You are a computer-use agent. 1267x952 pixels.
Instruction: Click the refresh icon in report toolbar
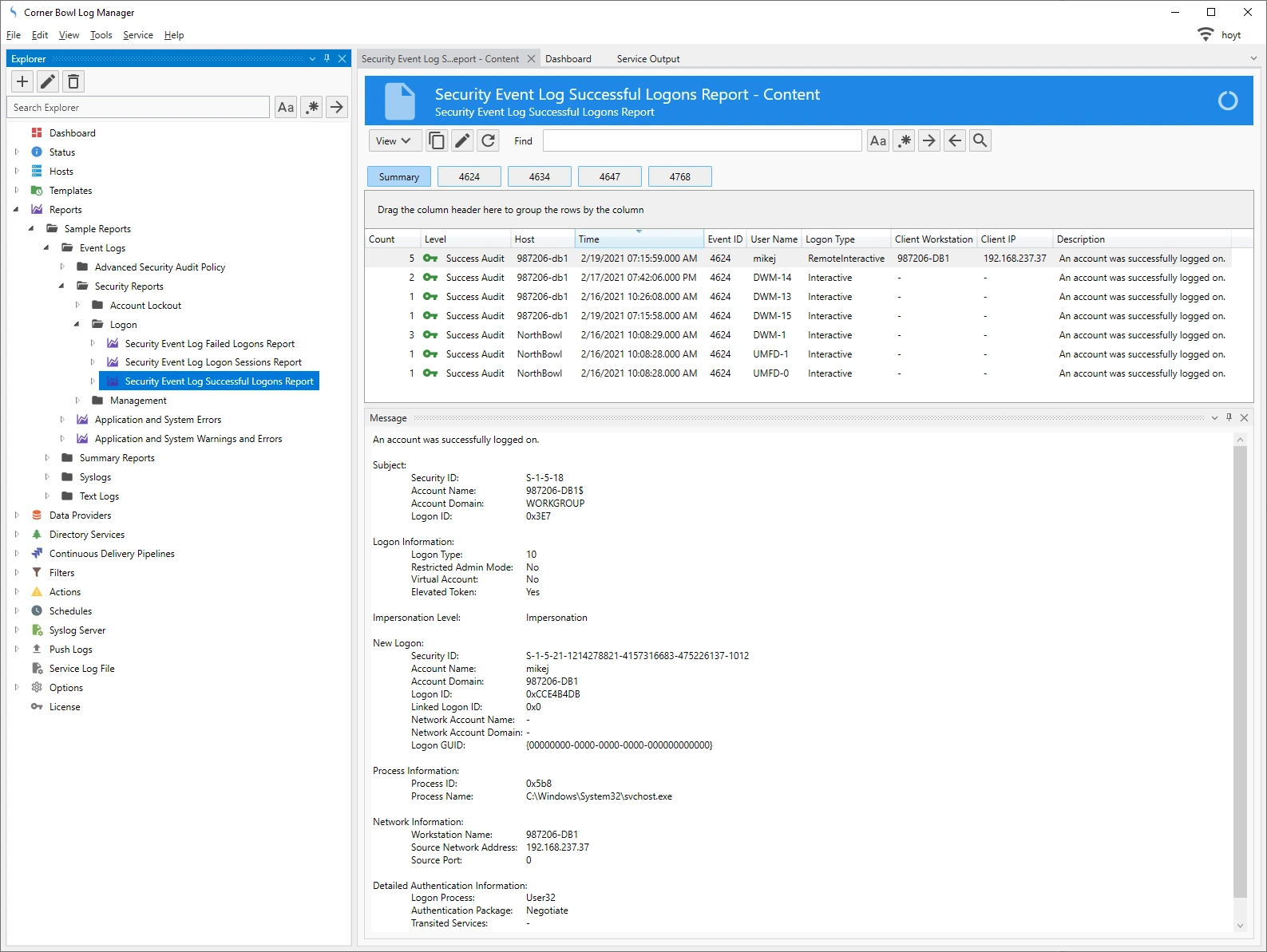point(489,140)
